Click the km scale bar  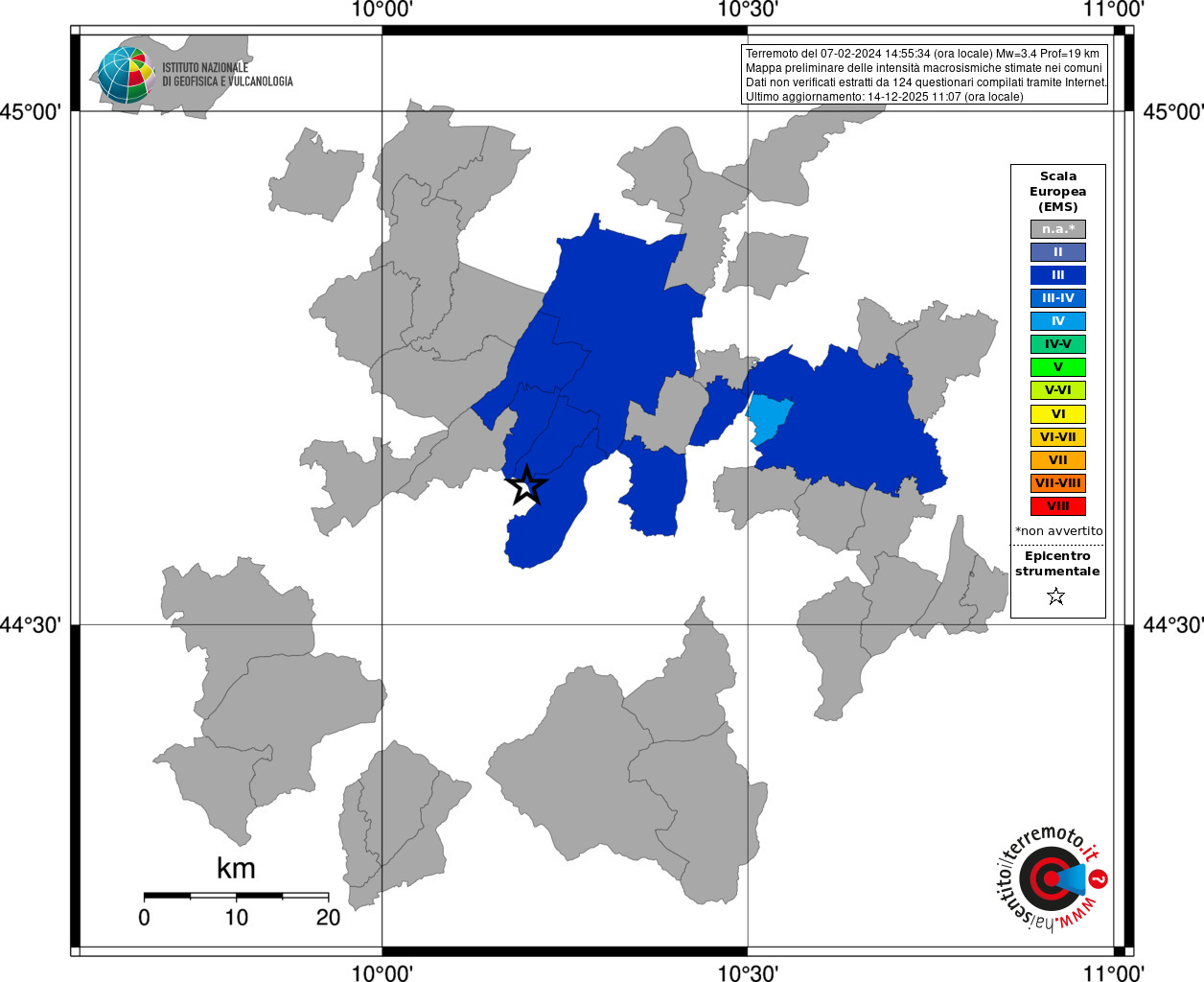click(x=236, y=896)
